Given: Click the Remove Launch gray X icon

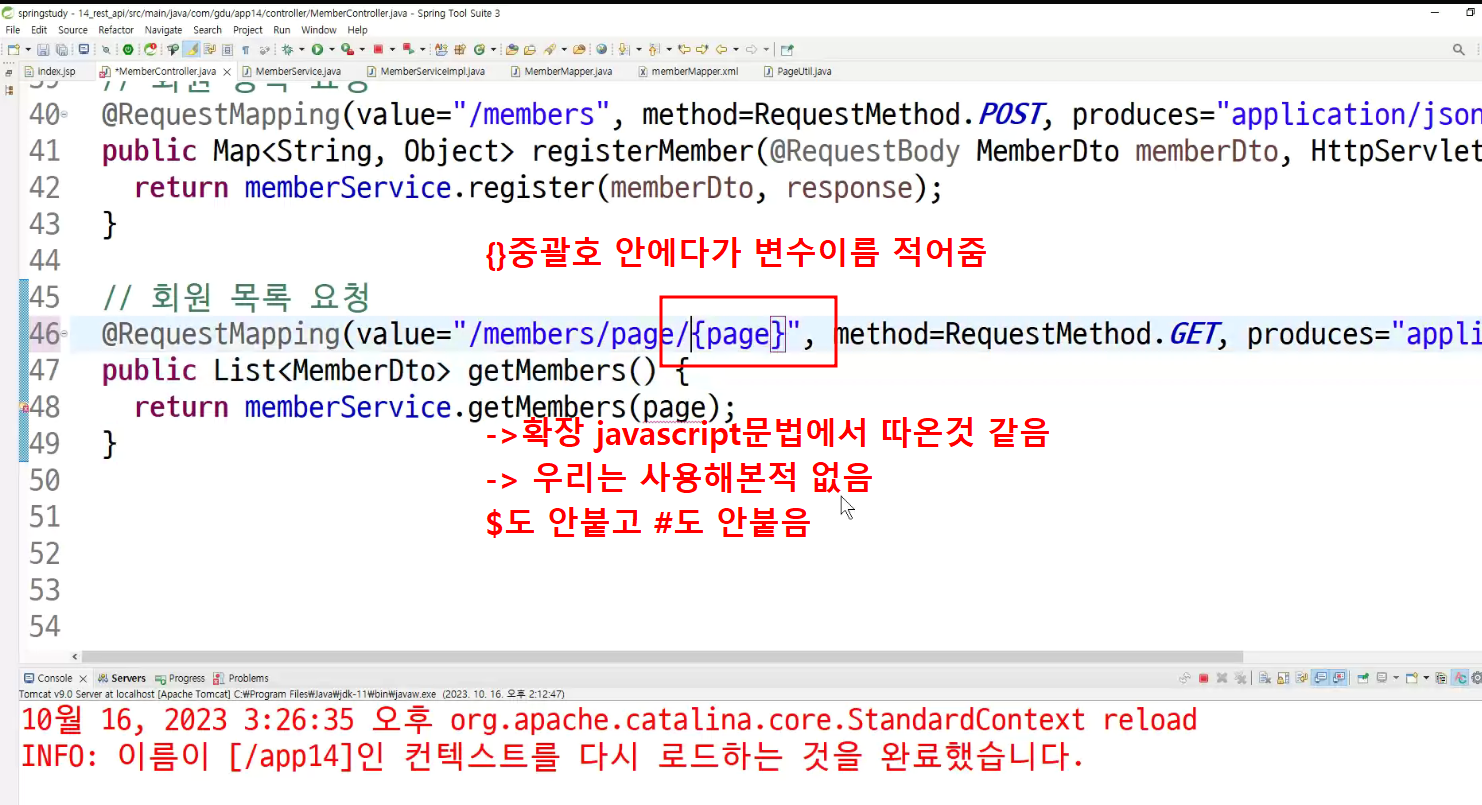Looking at the screenshot, I should [1222, 678].
